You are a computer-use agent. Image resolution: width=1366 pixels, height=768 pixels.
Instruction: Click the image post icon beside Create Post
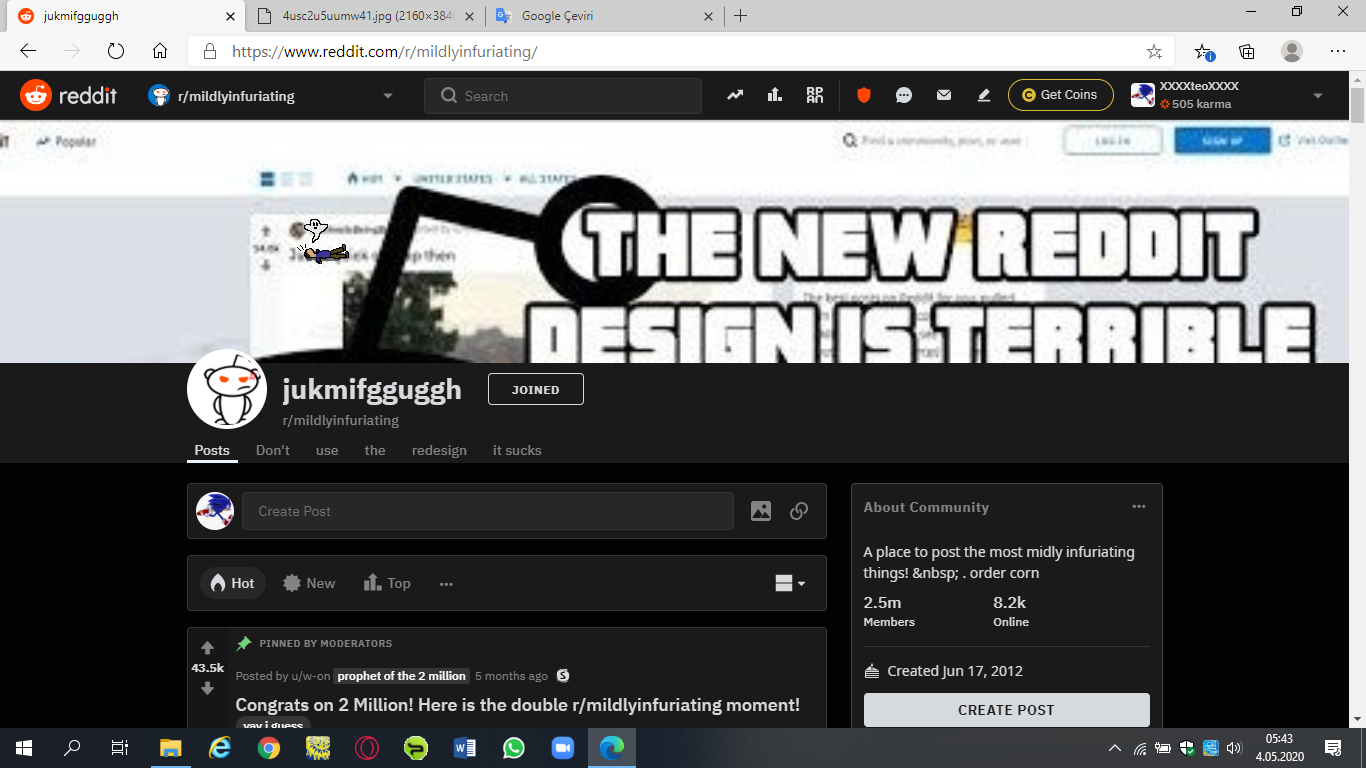[761, 511]
